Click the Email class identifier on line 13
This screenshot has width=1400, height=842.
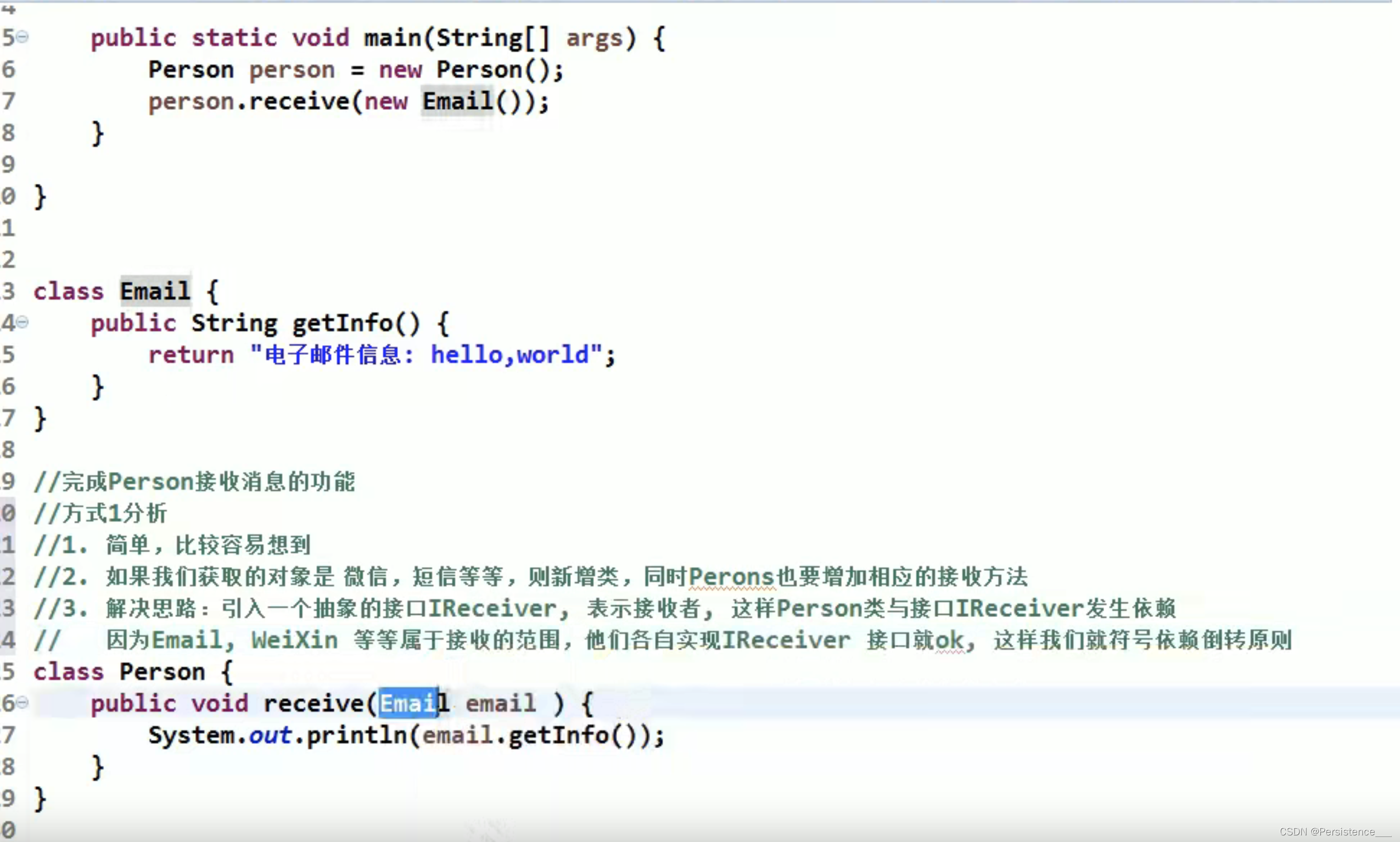[154, 290]
